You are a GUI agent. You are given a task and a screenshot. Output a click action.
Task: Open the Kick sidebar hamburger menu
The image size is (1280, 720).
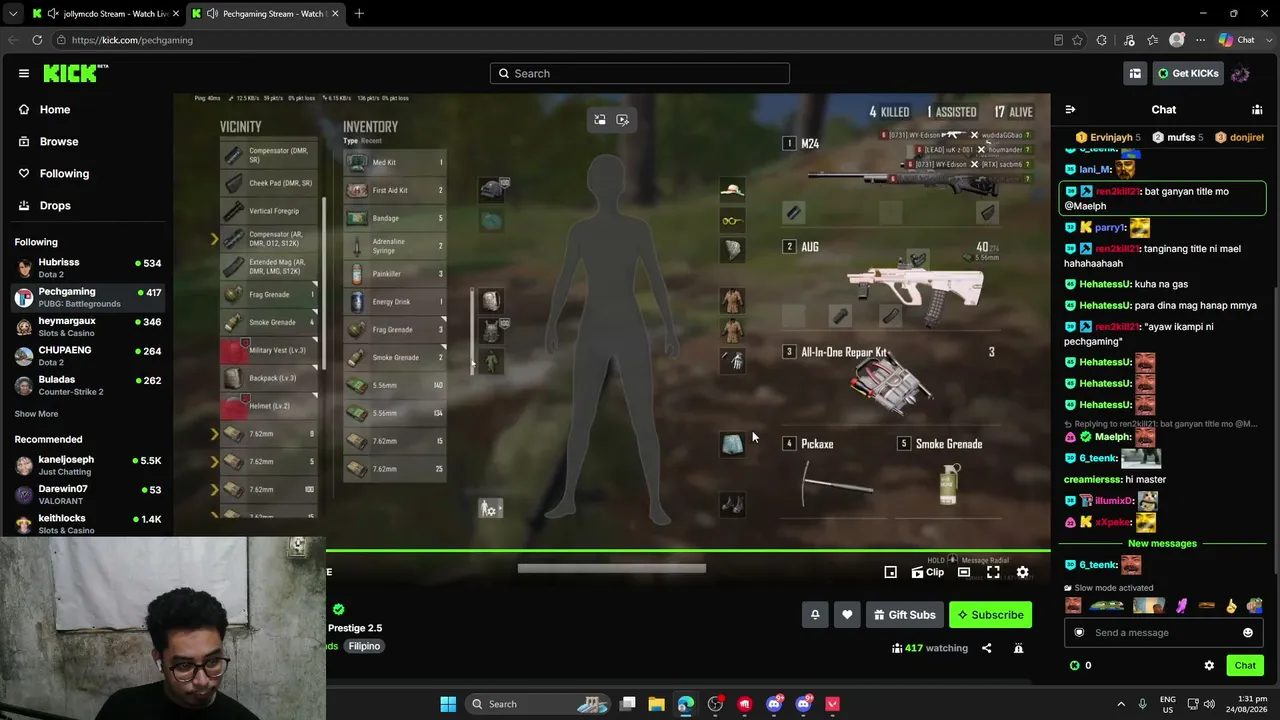coord(24,73)
